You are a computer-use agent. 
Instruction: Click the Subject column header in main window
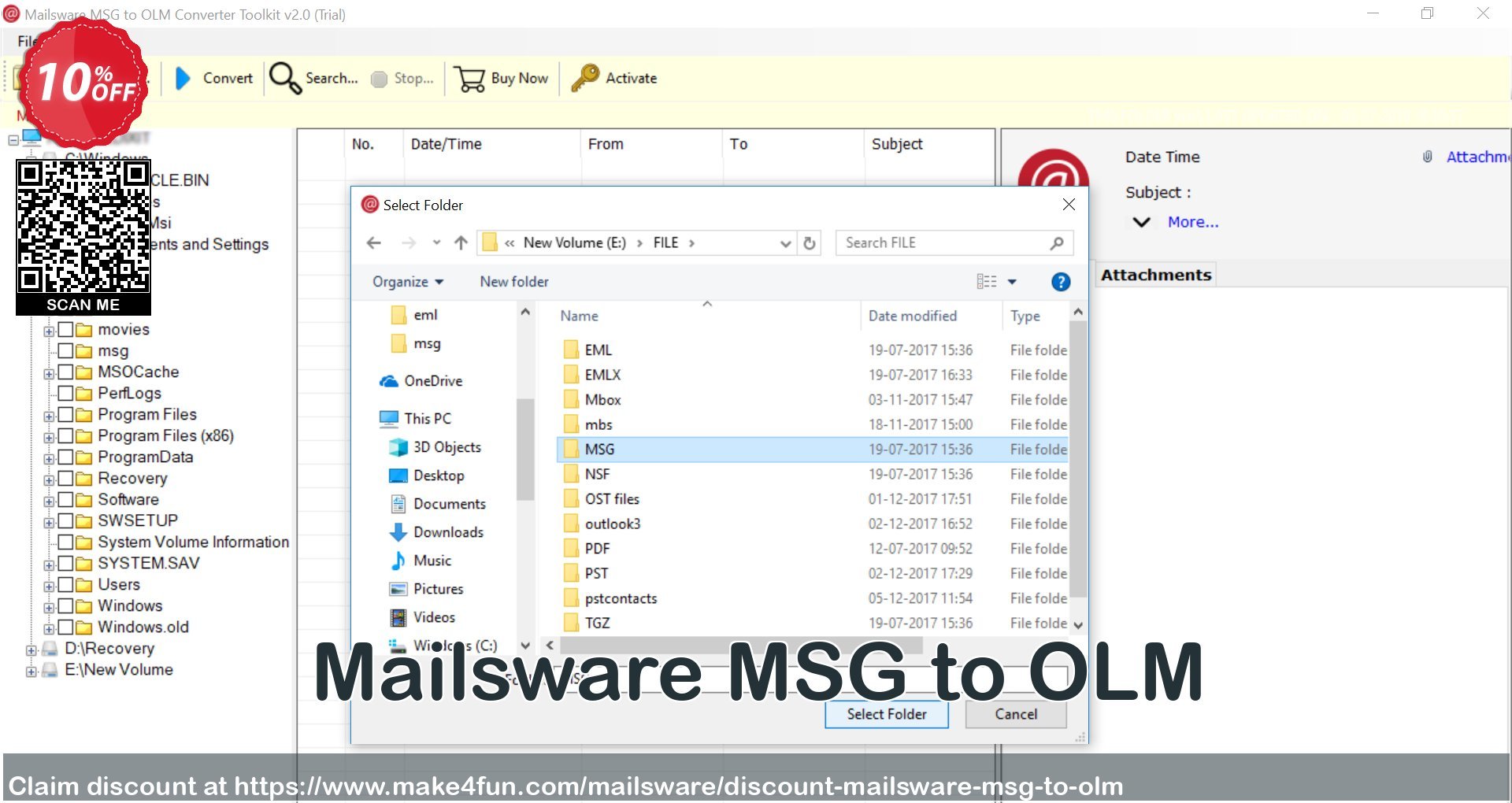897,144
